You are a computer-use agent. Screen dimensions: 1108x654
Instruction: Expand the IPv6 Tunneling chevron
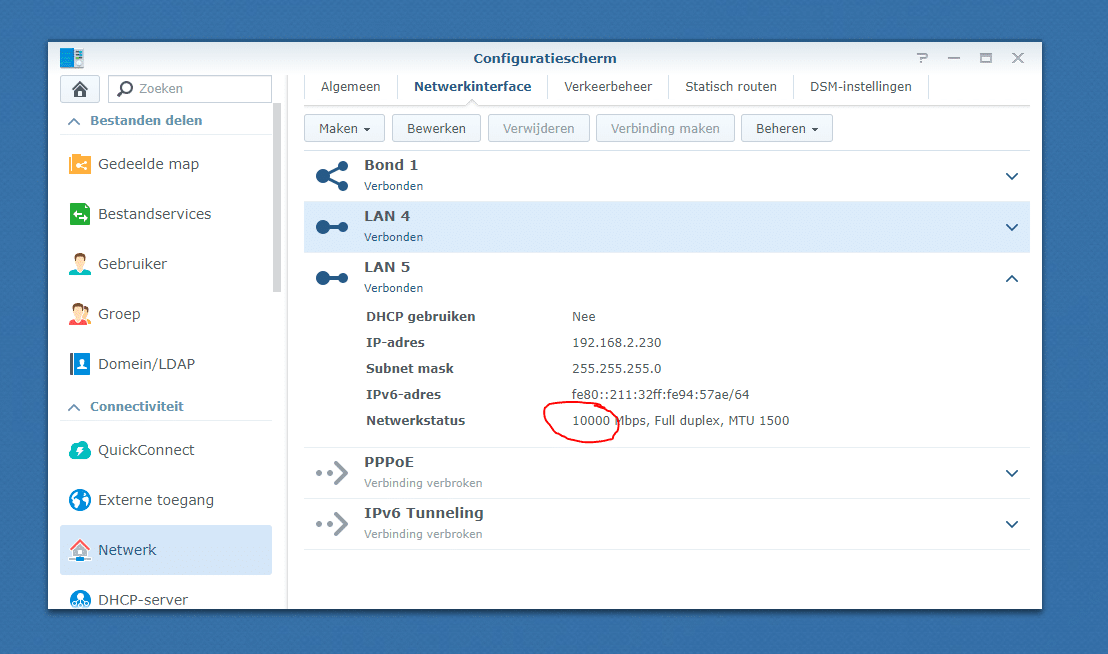click(x=1012, y=524)
